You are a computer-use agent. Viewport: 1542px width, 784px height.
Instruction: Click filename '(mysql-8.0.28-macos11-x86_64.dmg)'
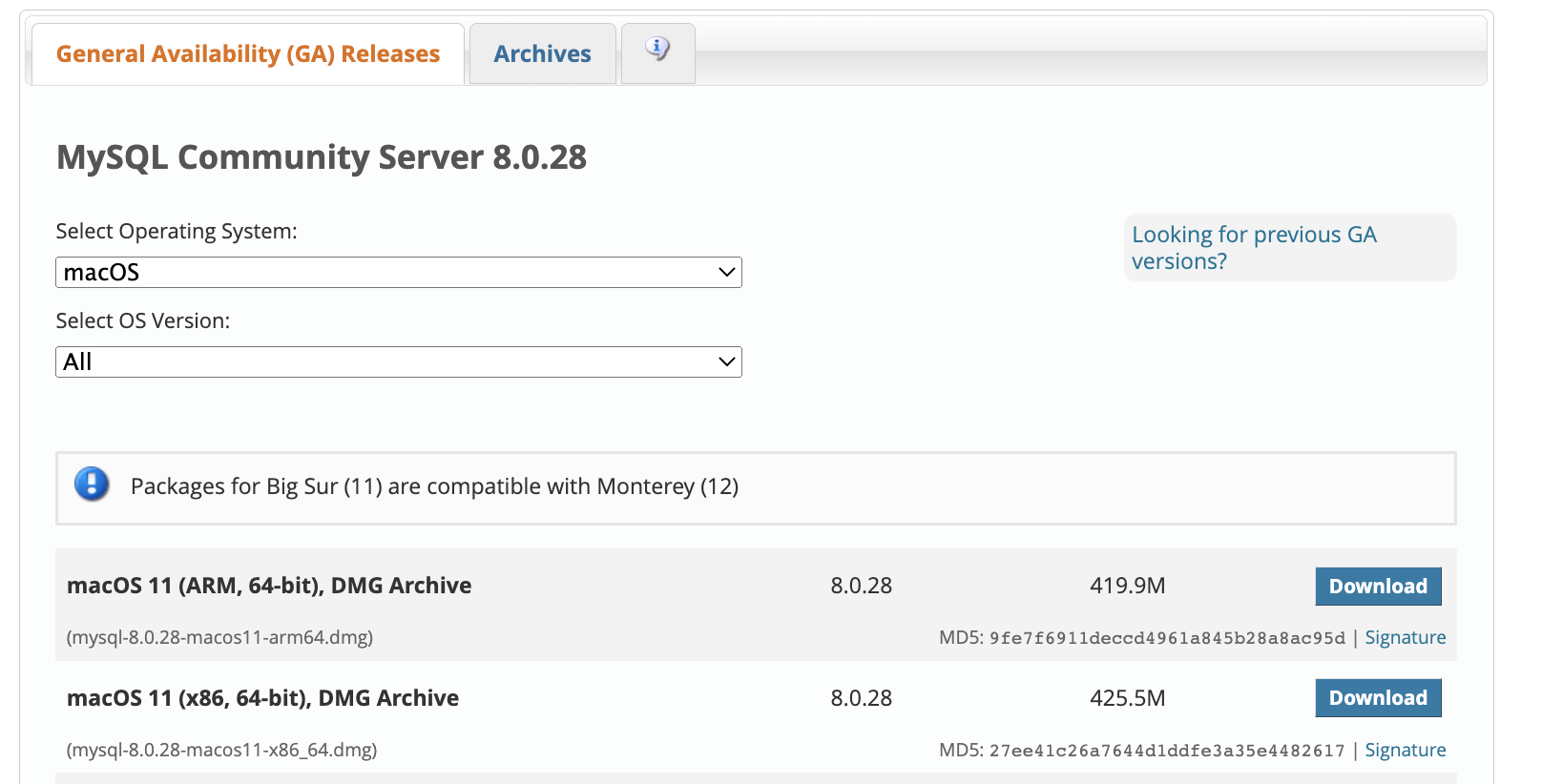[221, 750]
